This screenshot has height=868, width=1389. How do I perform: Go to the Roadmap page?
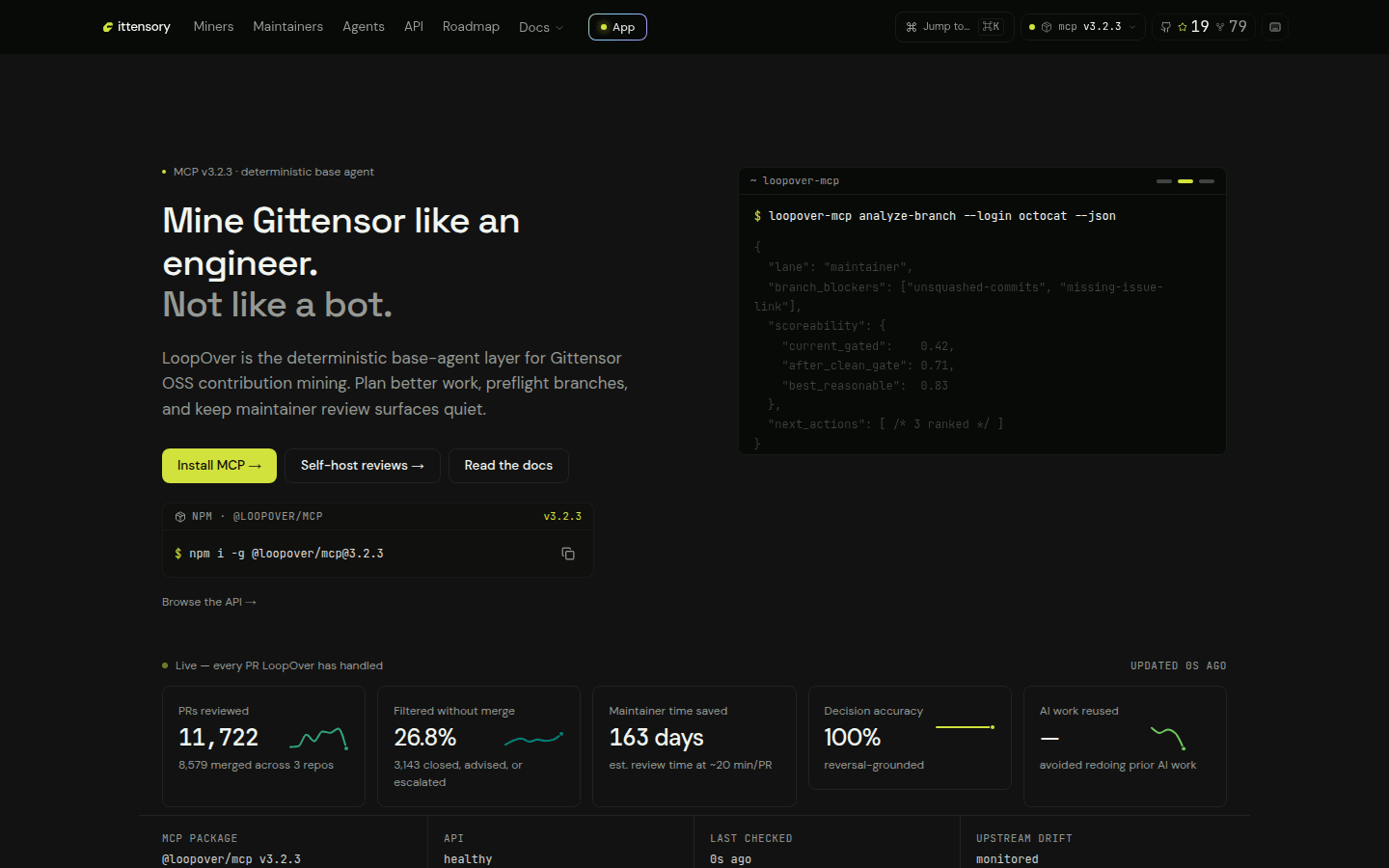click(x=471, y=26)
